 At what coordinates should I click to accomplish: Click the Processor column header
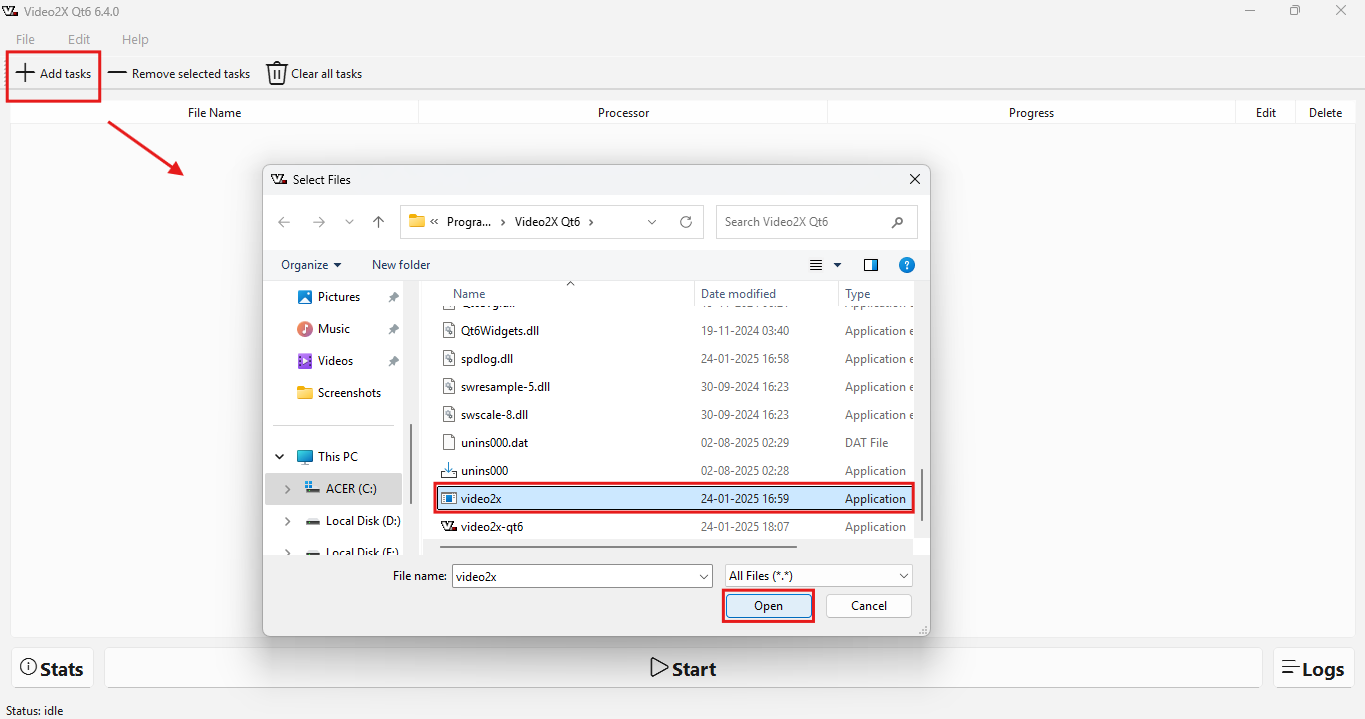623,113
